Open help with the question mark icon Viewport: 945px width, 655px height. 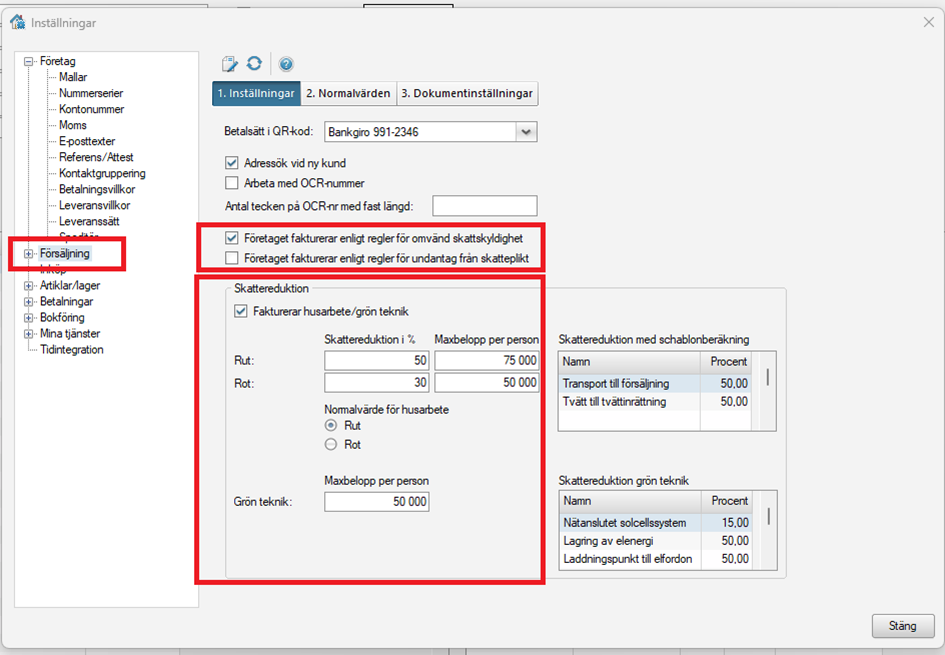coord(286,64)
